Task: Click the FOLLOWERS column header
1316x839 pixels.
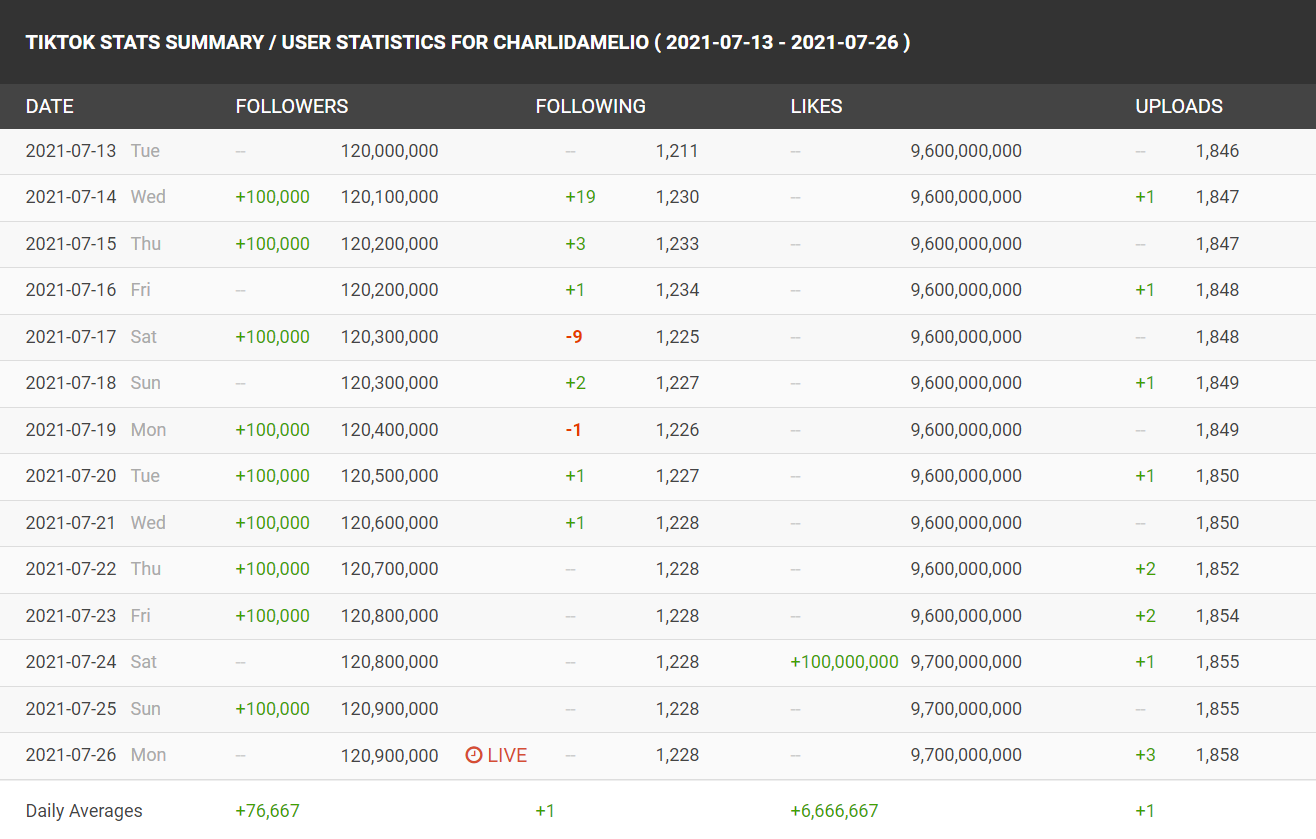Action: (x=292, y=106)
